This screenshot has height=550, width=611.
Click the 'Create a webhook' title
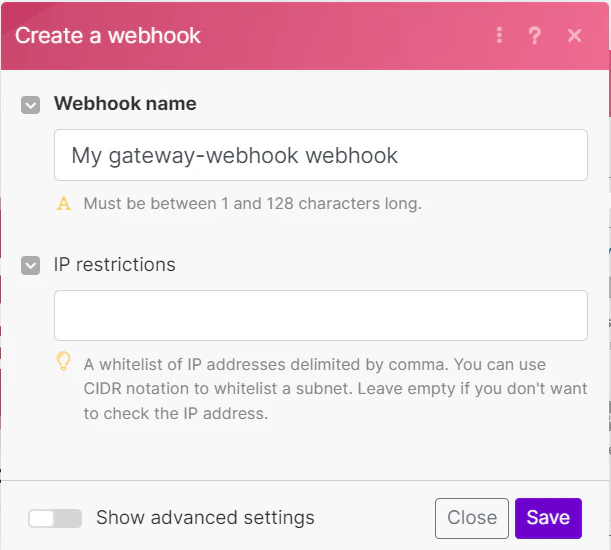coord(108,35)
